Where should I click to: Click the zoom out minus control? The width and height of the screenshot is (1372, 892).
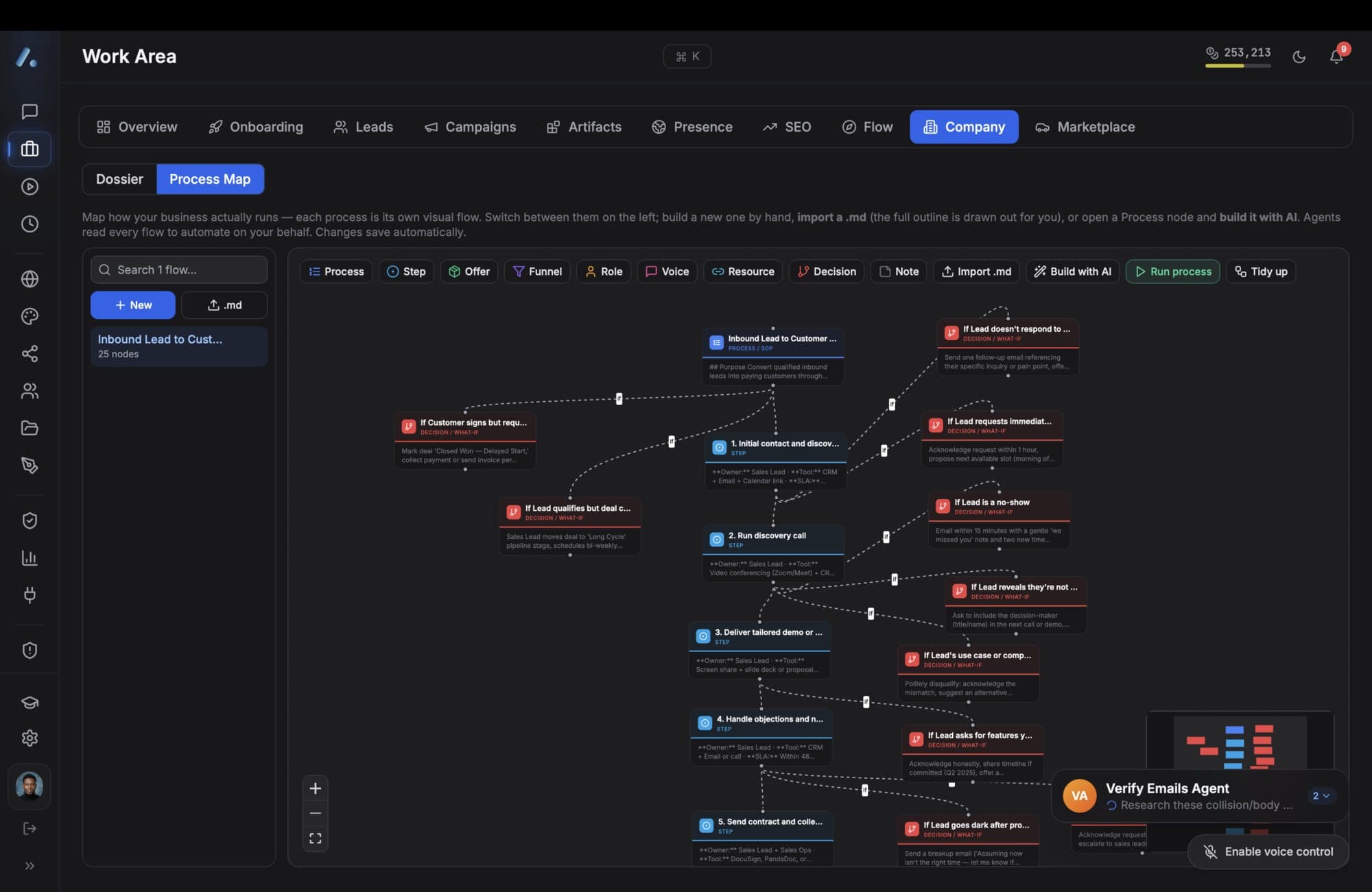tap(316, 813)
